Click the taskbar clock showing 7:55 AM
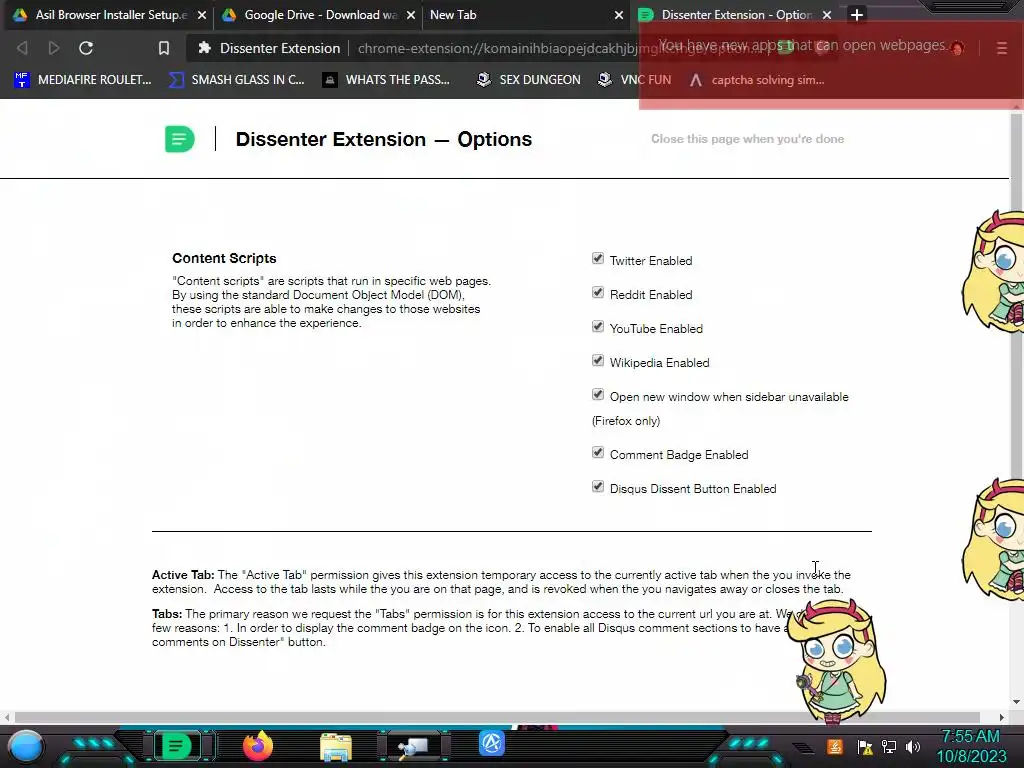Screen dimensions: 1024x768 [x=970, y=746]
